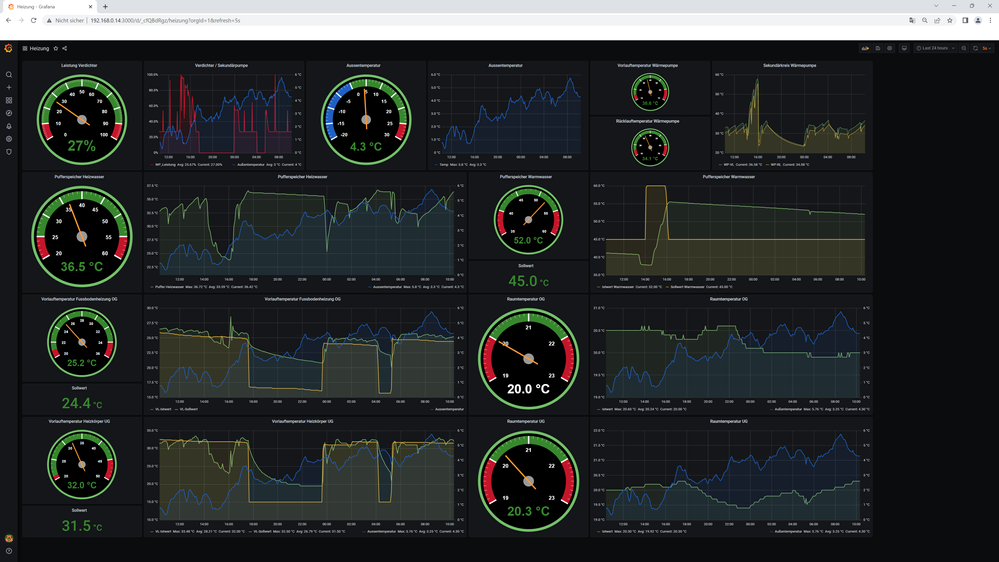This screenshot has width=999, height=562.
Task: Expand the 5s refresh interval dropdown
Action: click(986, 48)
